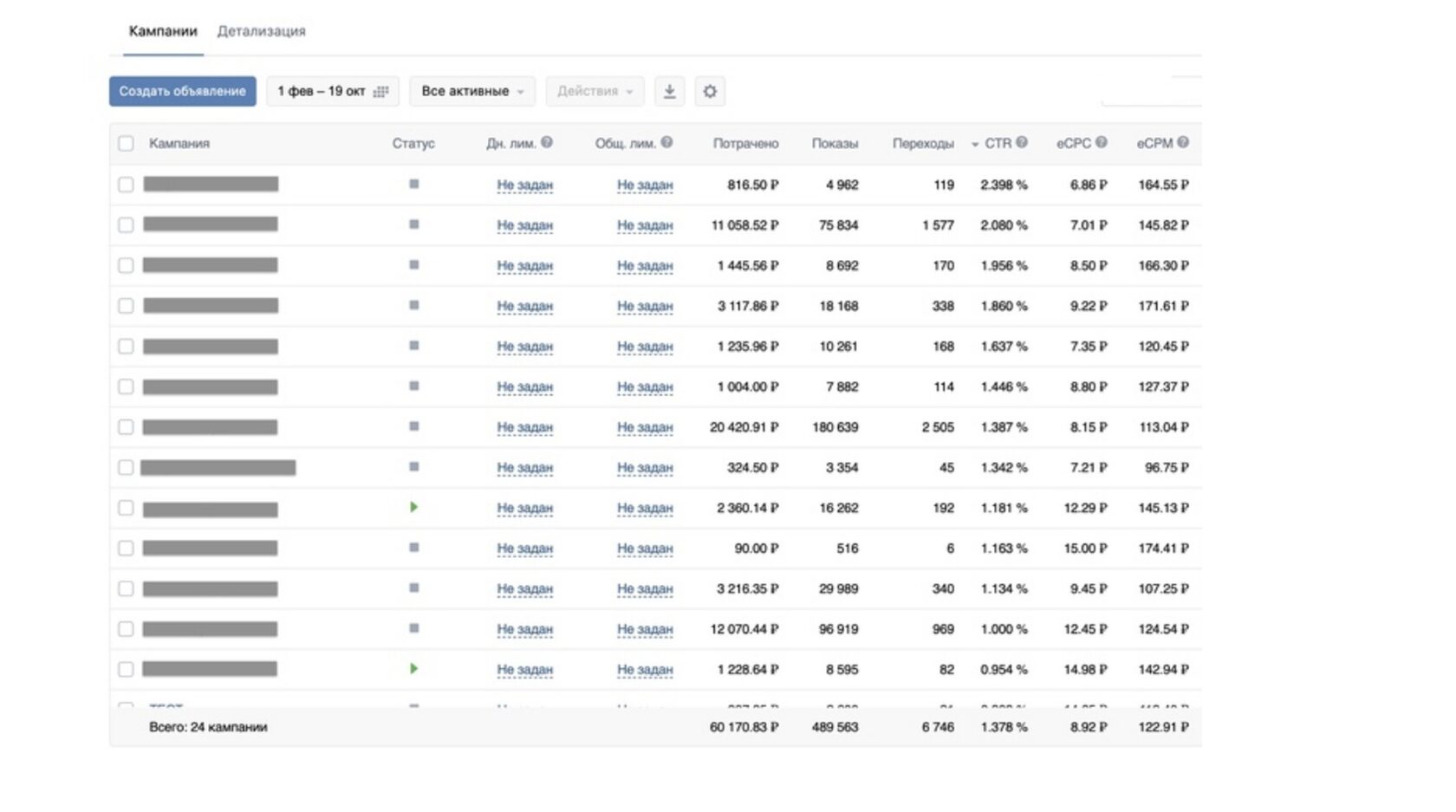The height and width of the screenshot is (812, 1456).
Task: Click stopped status icon in 1 004.00 ₽ row
Action: pyautogui.click(x=413, y=386)
